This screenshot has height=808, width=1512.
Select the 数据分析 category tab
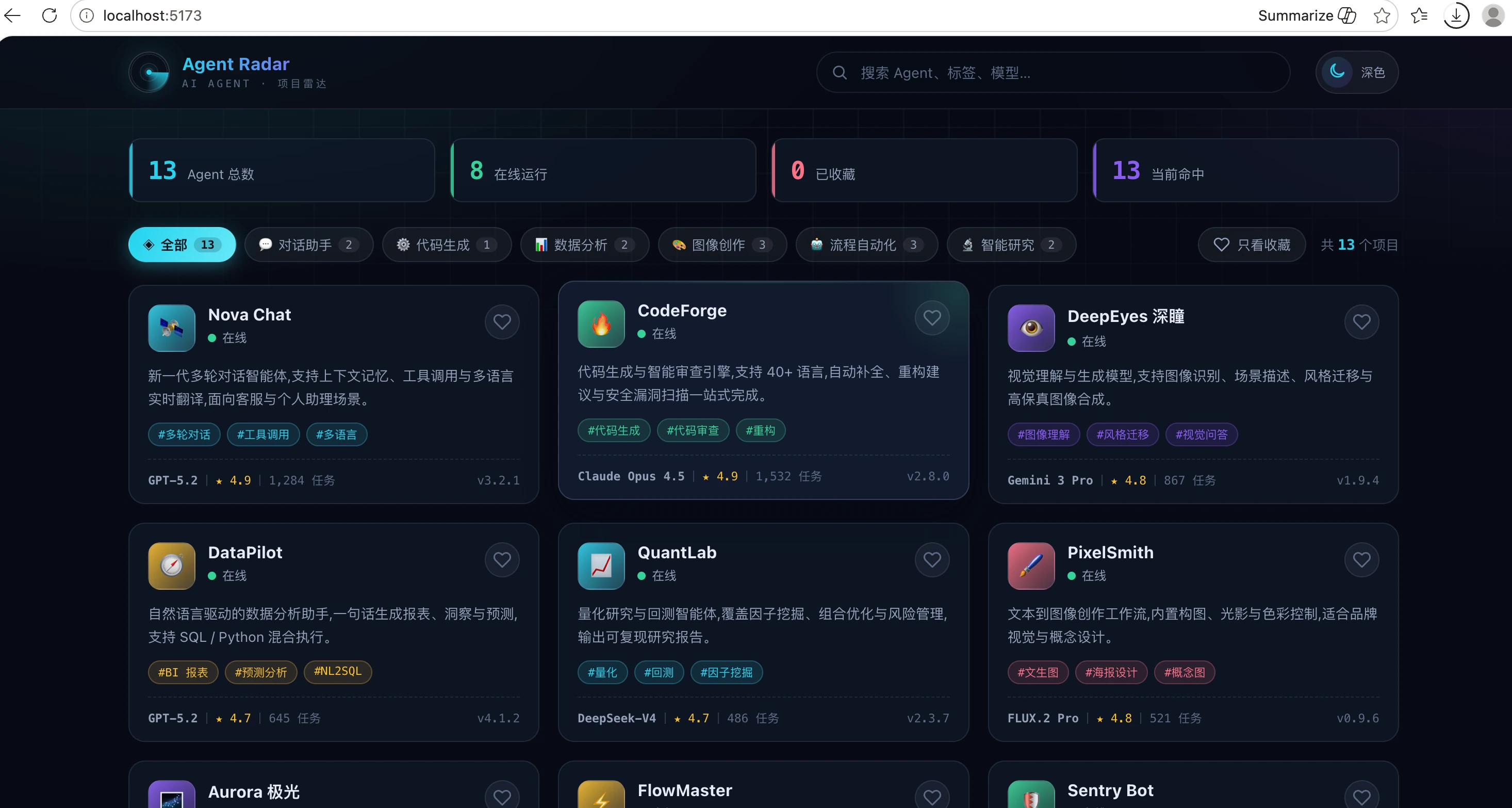click(x=585, y=245)
